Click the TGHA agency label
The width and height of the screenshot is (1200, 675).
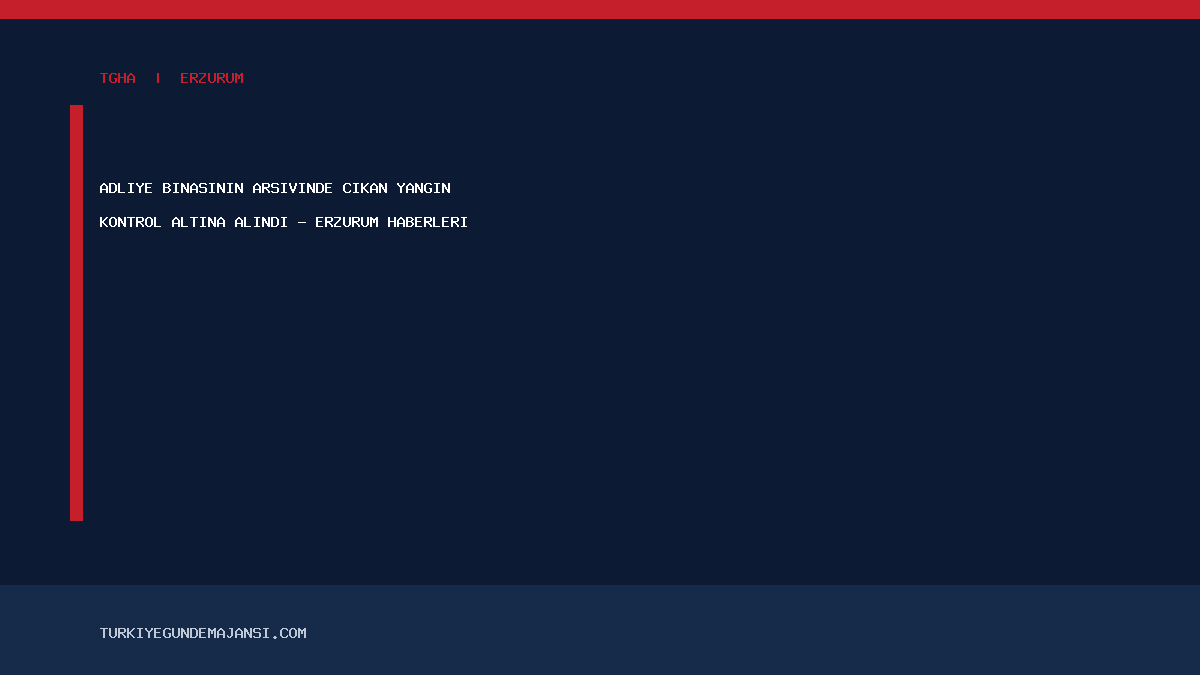[118, 78]
